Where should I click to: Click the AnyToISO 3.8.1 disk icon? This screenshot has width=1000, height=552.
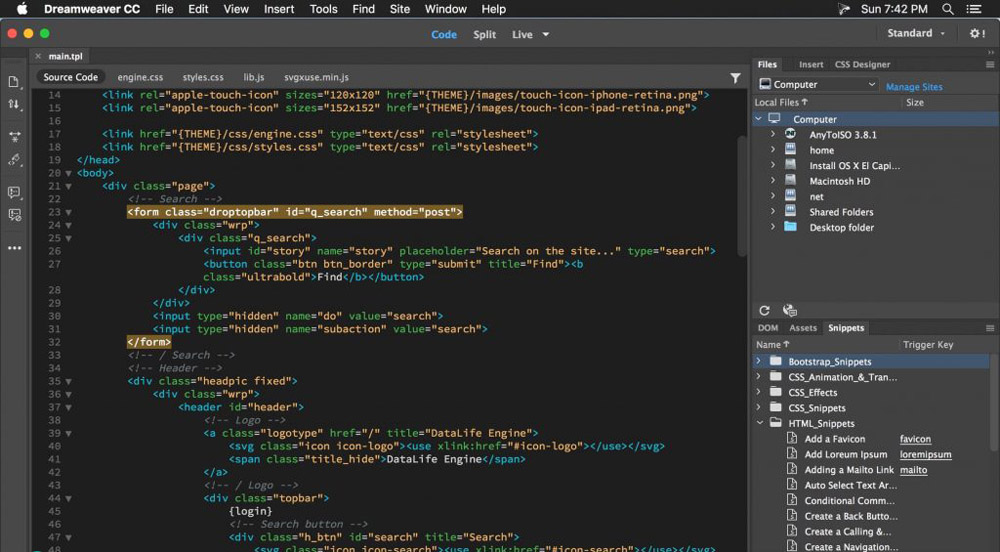coord(790,134)
